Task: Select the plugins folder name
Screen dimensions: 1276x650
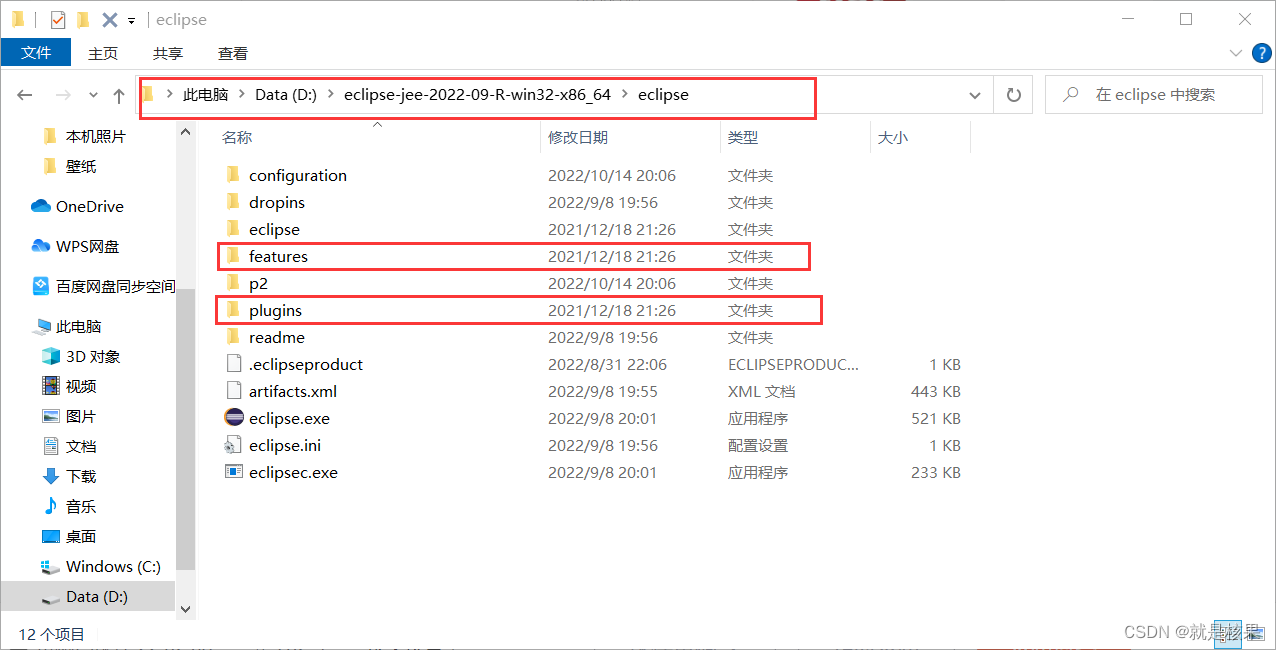Action: (275, 310)
